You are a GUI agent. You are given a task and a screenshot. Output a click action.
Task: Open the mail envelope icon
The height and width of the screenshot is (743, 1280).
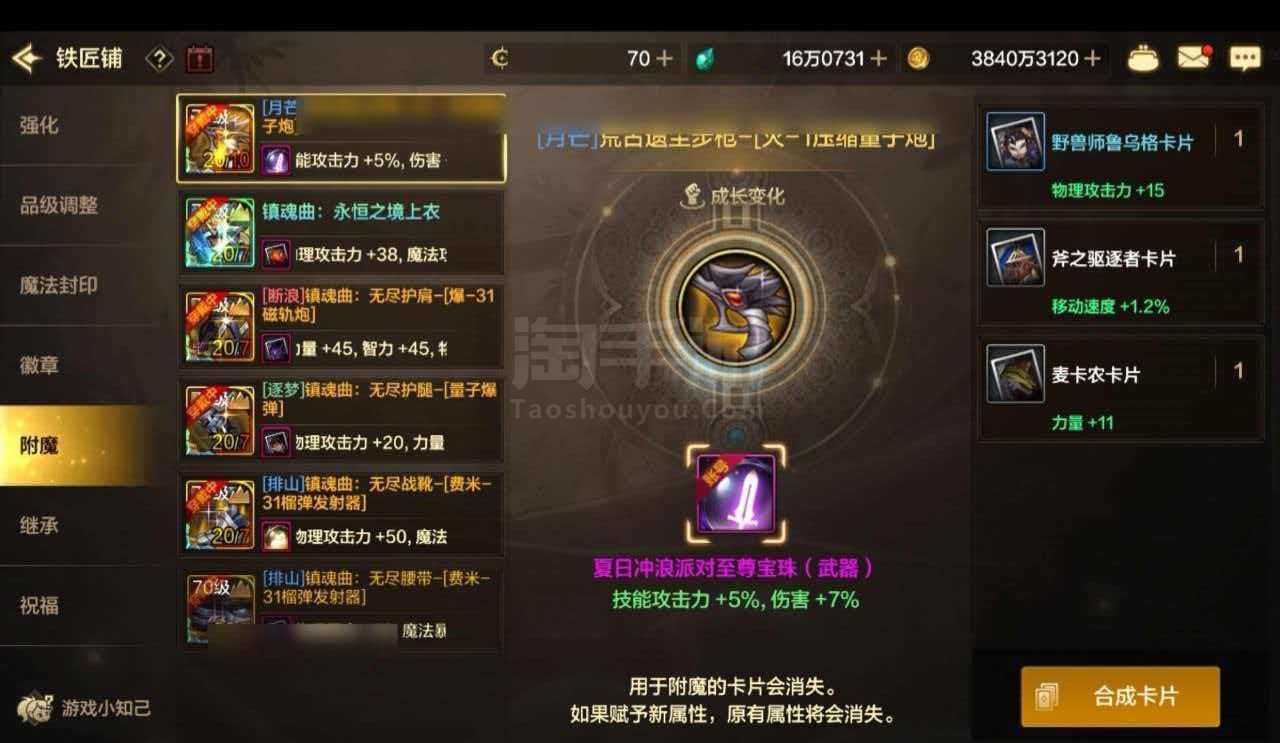[x=1194, y=58]
